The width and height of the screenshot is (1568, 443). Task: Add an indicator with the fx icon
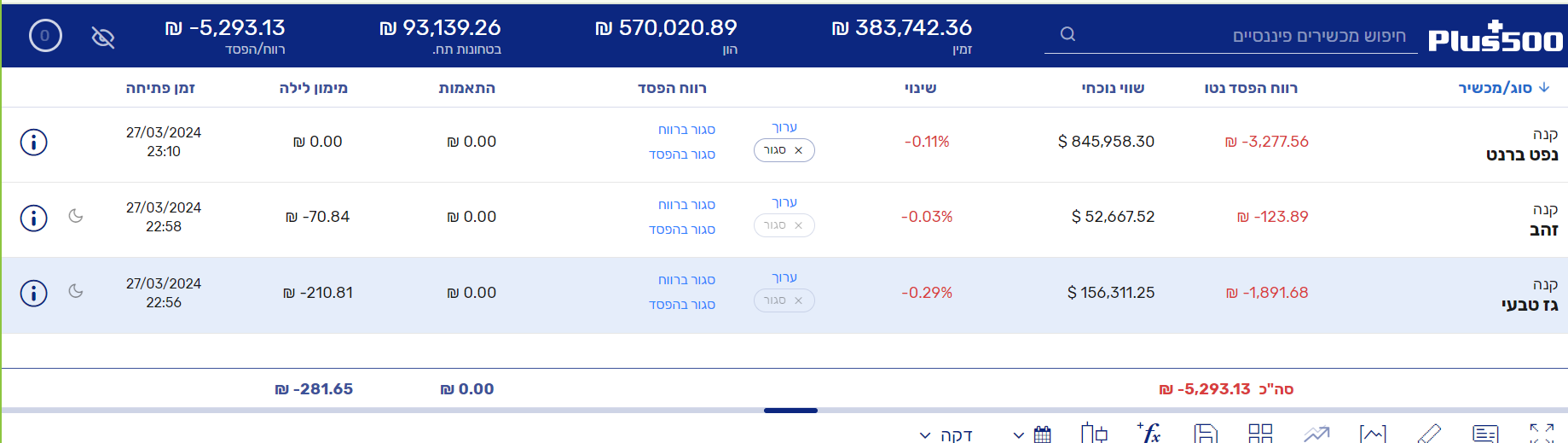click(1149, 434)
